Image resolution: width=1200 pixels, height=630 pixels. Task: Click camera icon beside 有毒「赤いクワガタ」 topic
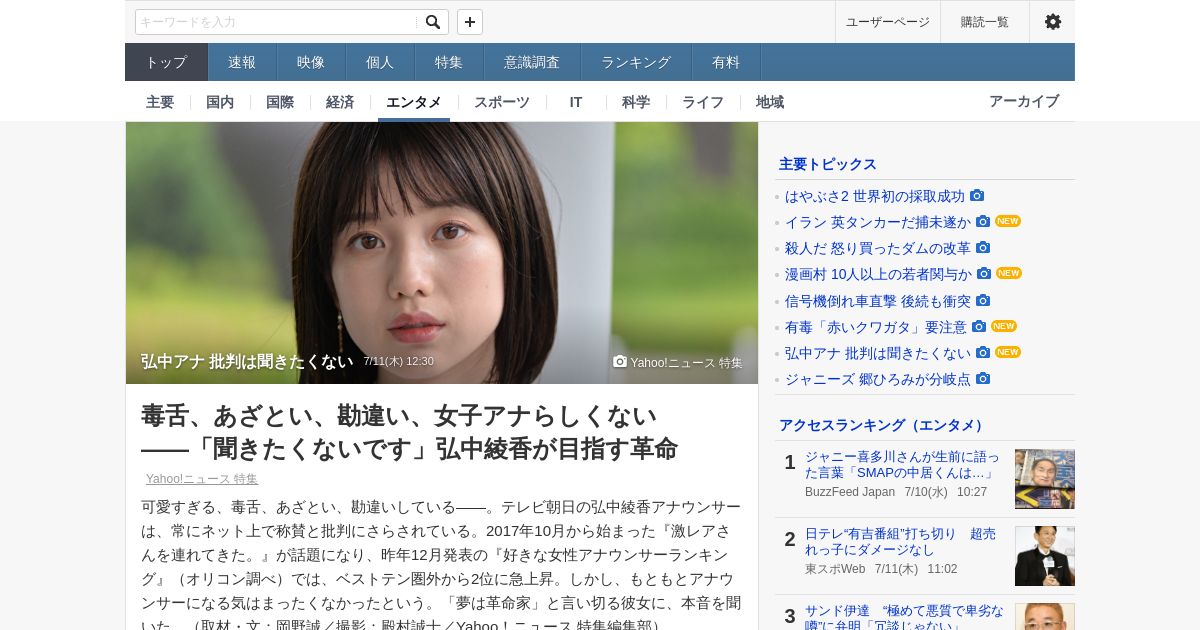click(x=979, y=326)
